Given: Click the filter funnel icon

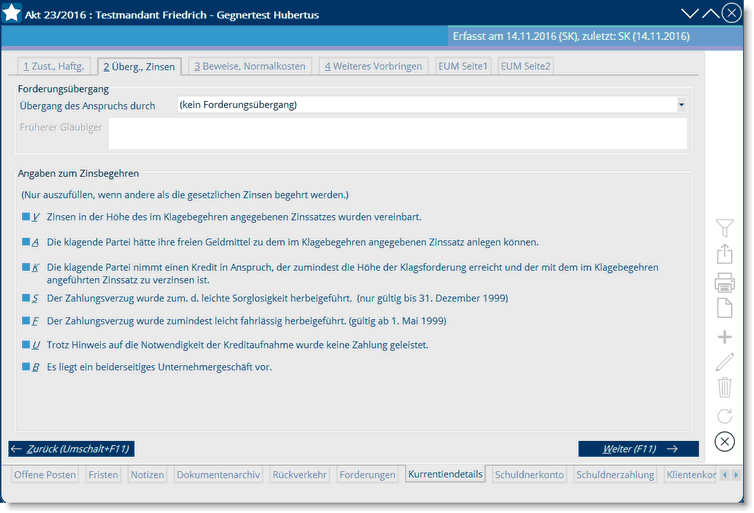Looking at the screenshot, I should [724, 228].
